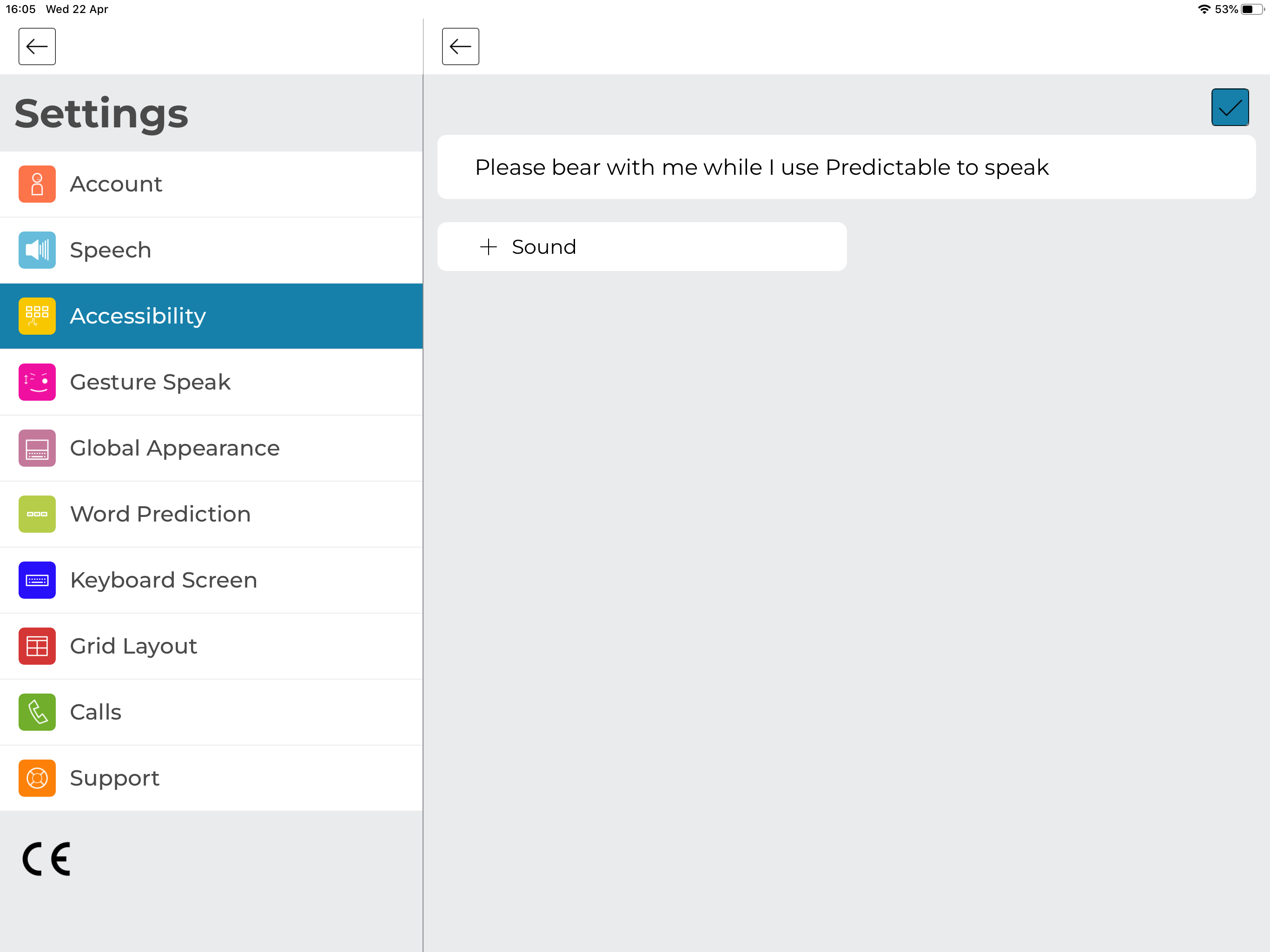This screenshot has height=952, width=1270.
Task: Tap the pink Gesture Speak face icon
Action: (x=37, y=383)
